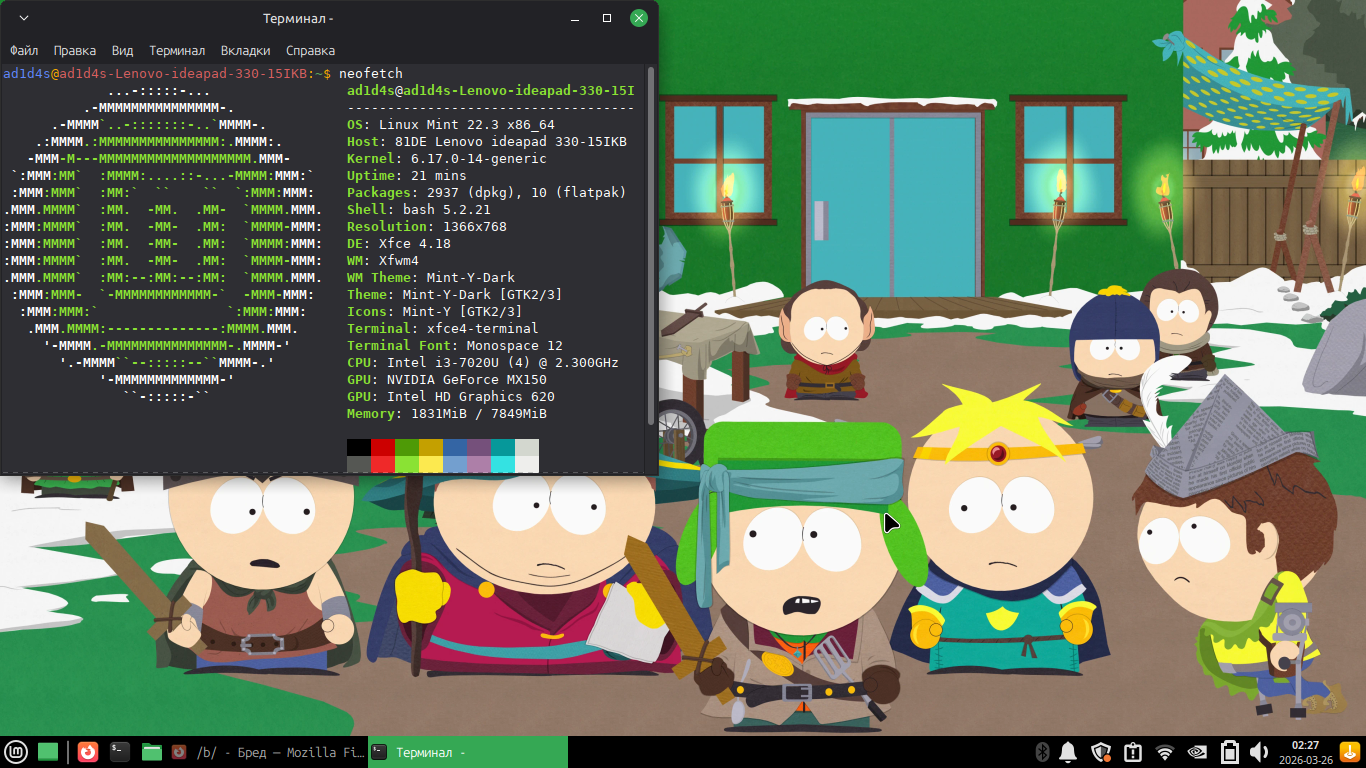The height and width of the screenshot is (768, 1366).
Task: Open the Linux Mint menu
Action: (16, 752)
